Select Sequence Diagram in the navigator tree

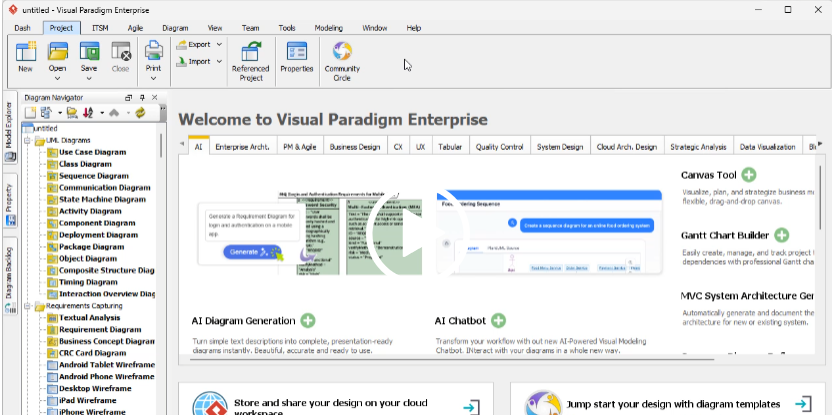pyautogui.click(x=93, y=175)
